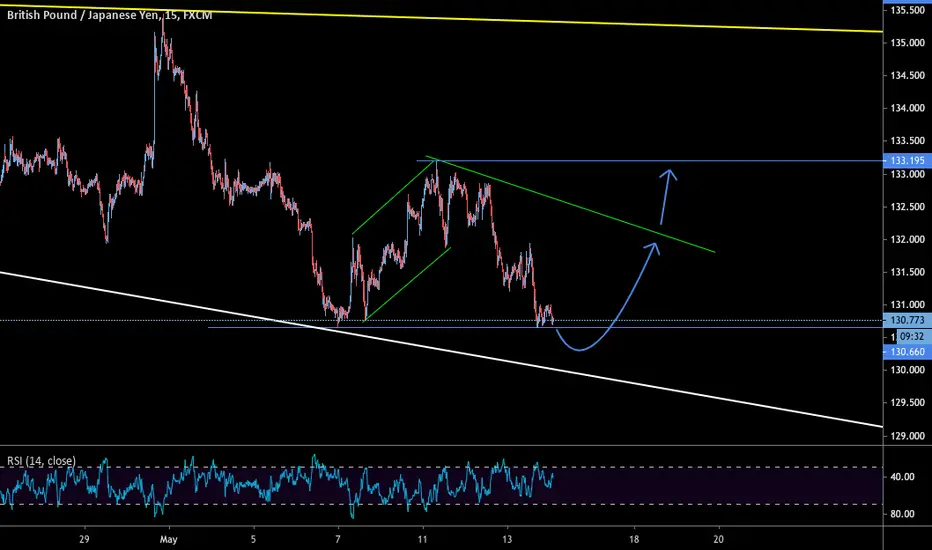Click the blue RSI line plot
Screen dimensions: 932x550
point(276,485)
